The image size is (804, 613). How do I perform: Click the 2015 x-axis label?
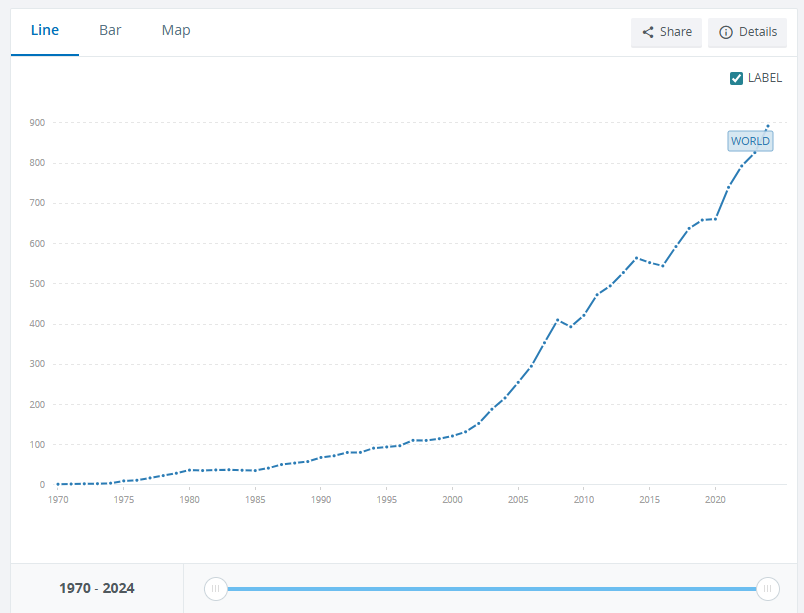[x=650, y=500]
